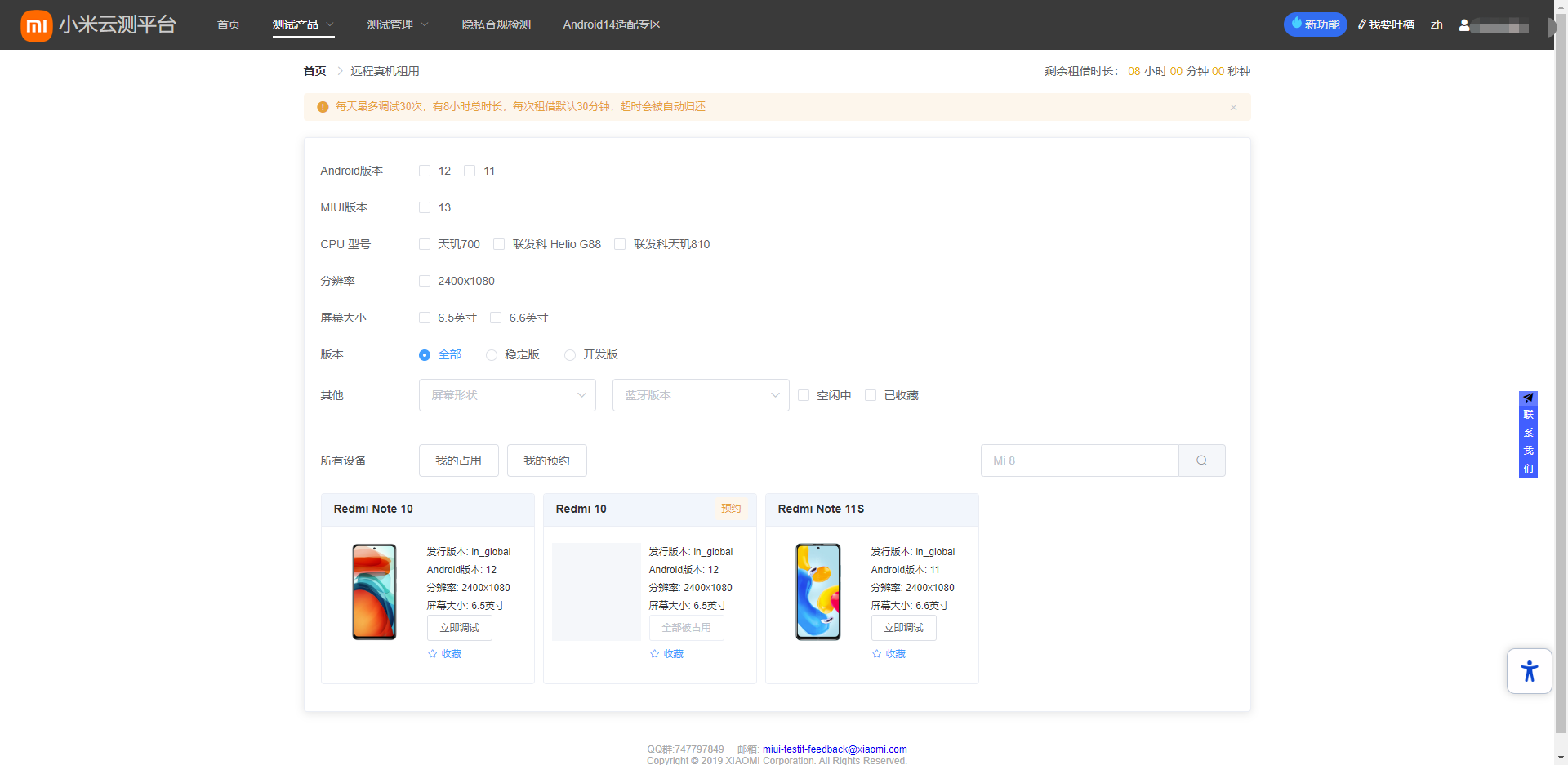Check the Android 11 checkbox
The width and height of the screenshot is (1568, 765).
[x=470, y=171]
